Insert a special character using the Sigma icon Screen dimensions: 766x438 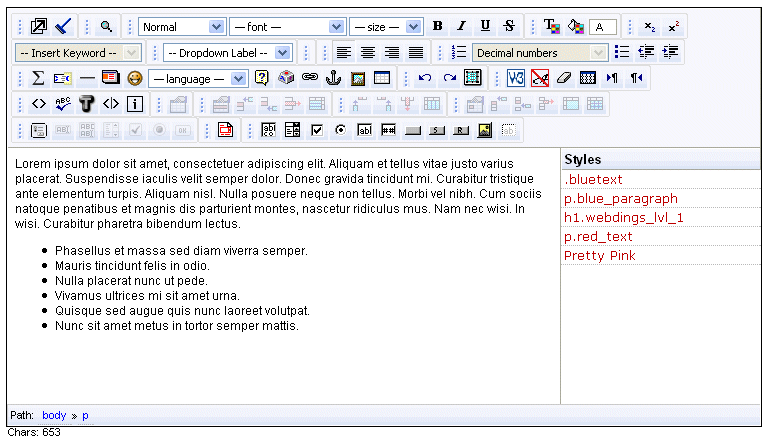tap(38, 78)
